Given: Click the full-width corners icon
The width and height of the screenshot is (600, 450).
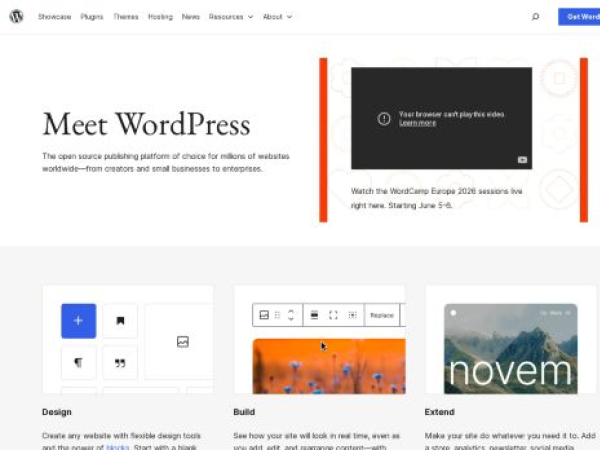Looking at the screenshot, I should click(x=333, y=315).
